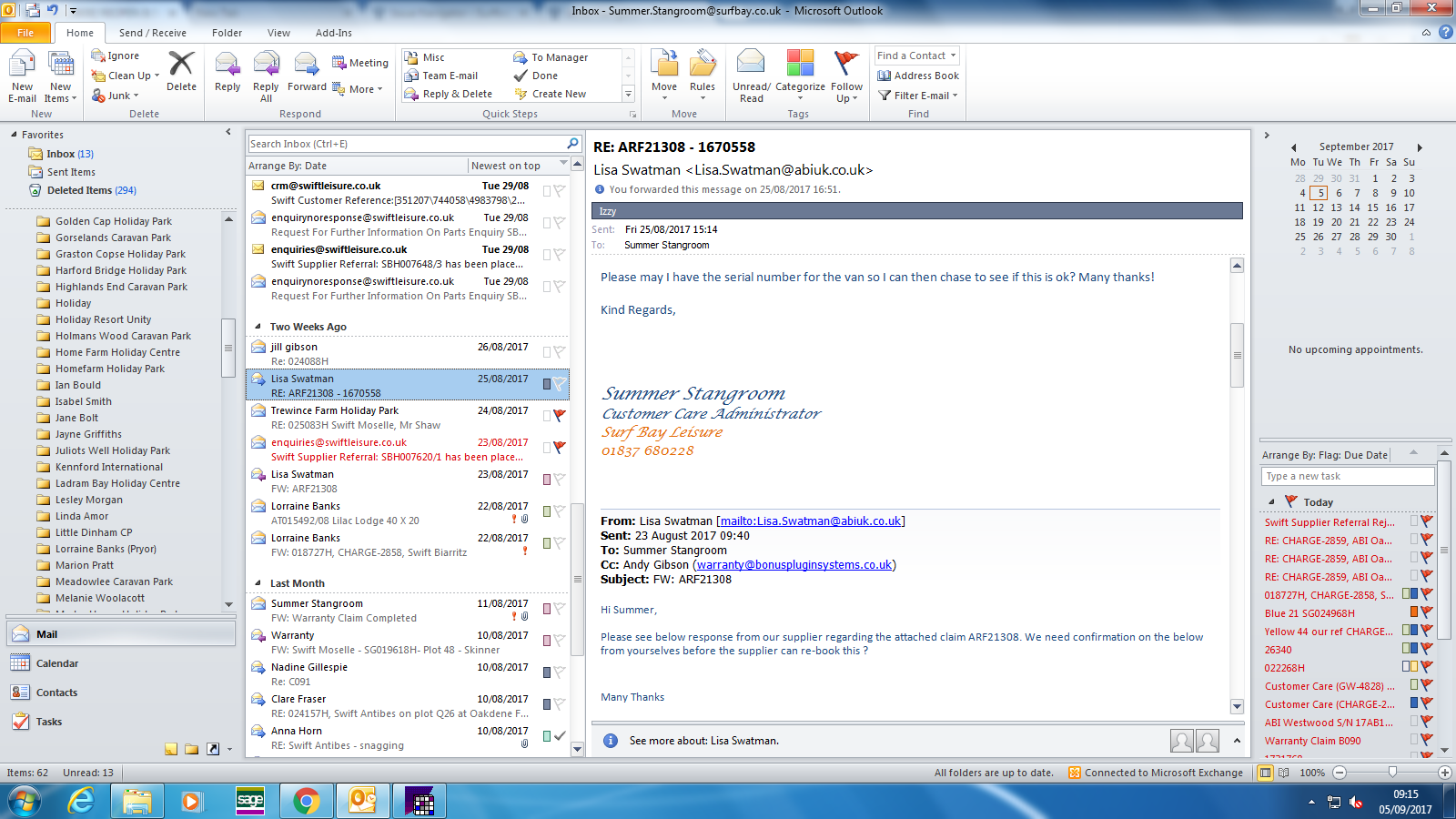The image size is (1456, 819).
Task: Toggle flag on Clare Fraser email
Action: pos(560,703)
